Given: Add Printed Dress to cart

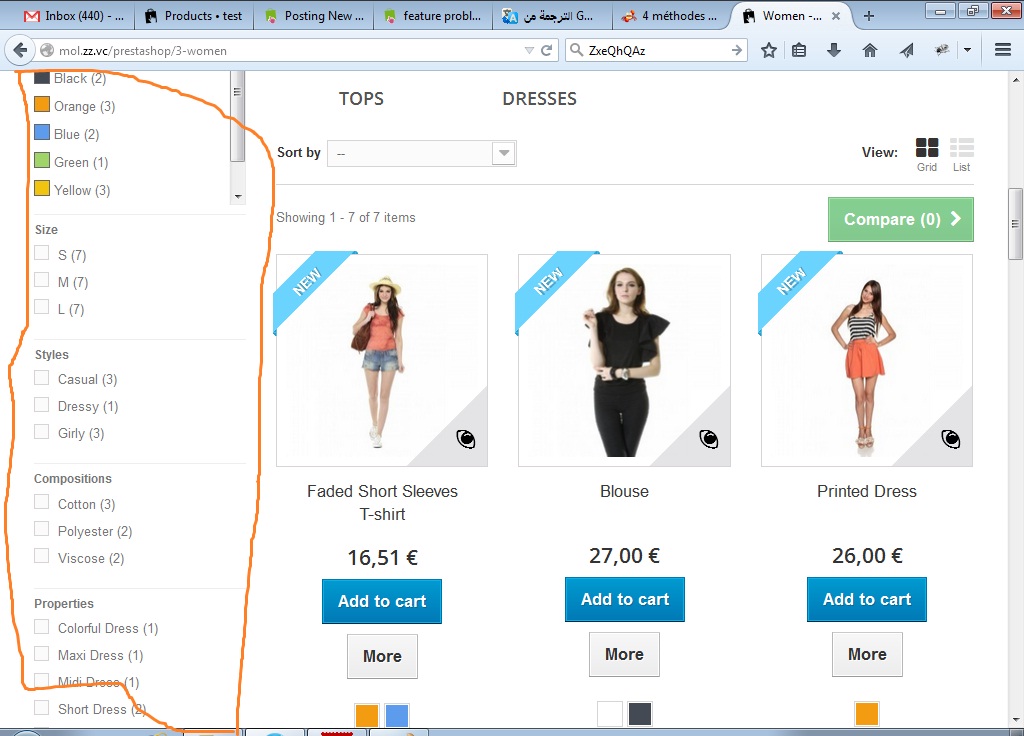Looking at the screenshot, I should click(867, 600).
